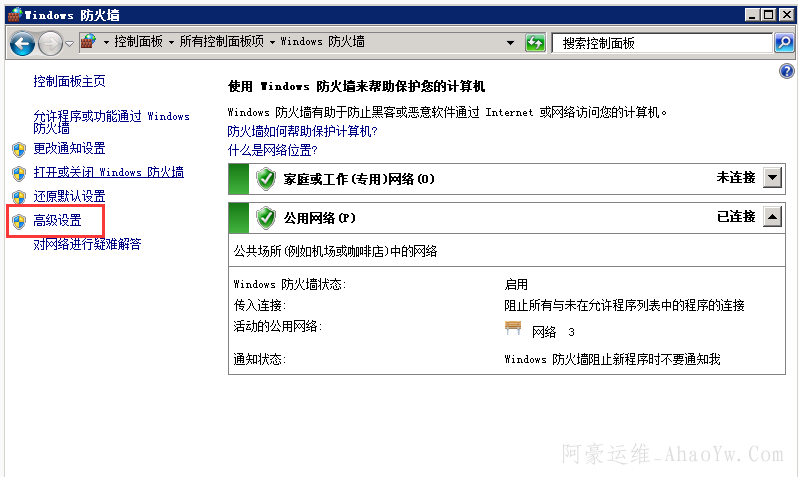
Task: Click Windows 防火墙阻止新程序时不要通知我 text
Action: pos(612,359)
